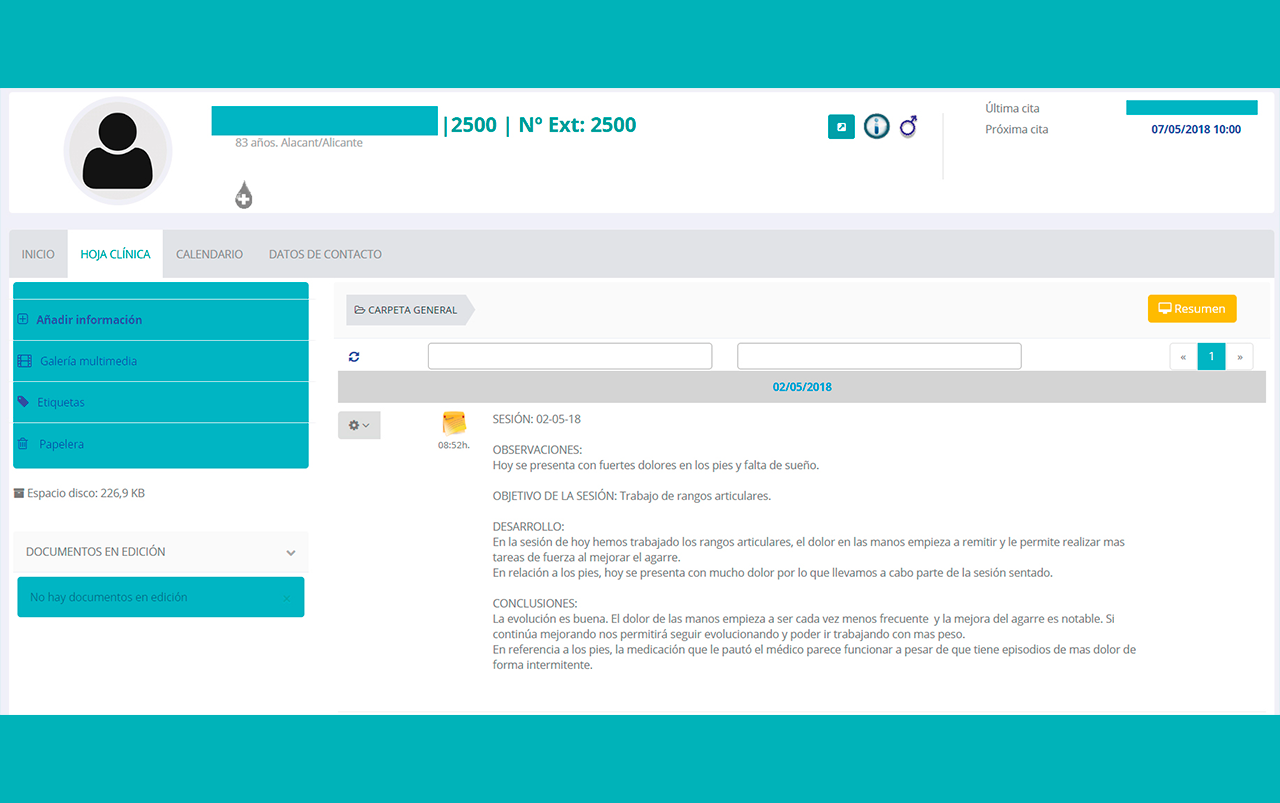Click the male gender symbol icon
The image size is (1280, 803).
908,127
